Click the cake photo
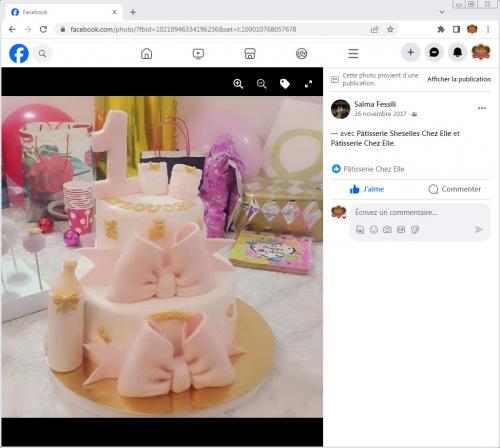 point(162,257)
